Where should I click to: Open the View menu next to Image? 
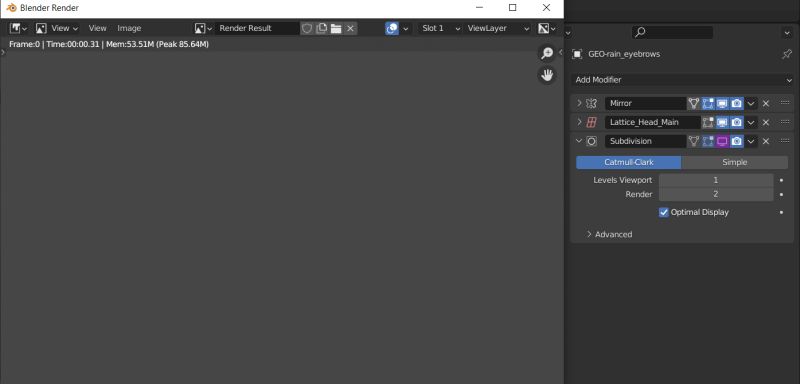(x=97, y=29)
